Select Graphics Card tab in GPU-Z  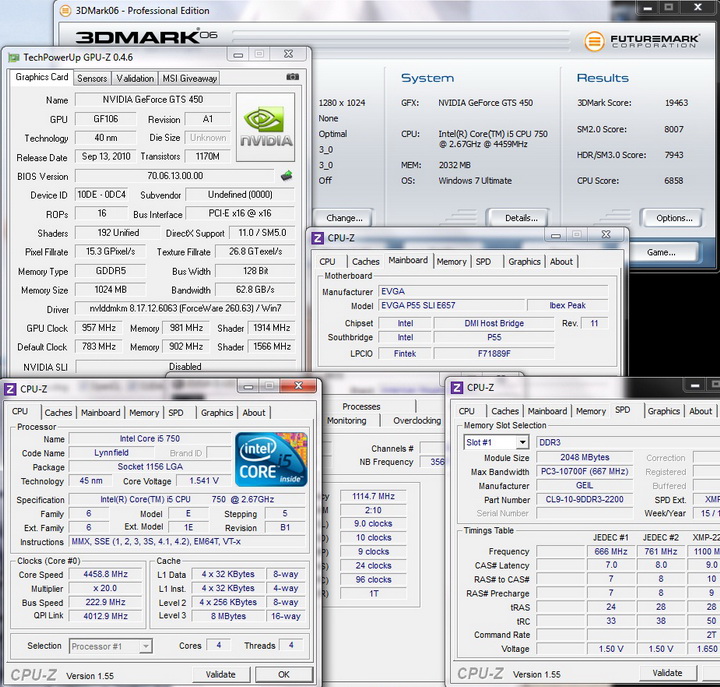coord(42,77)
